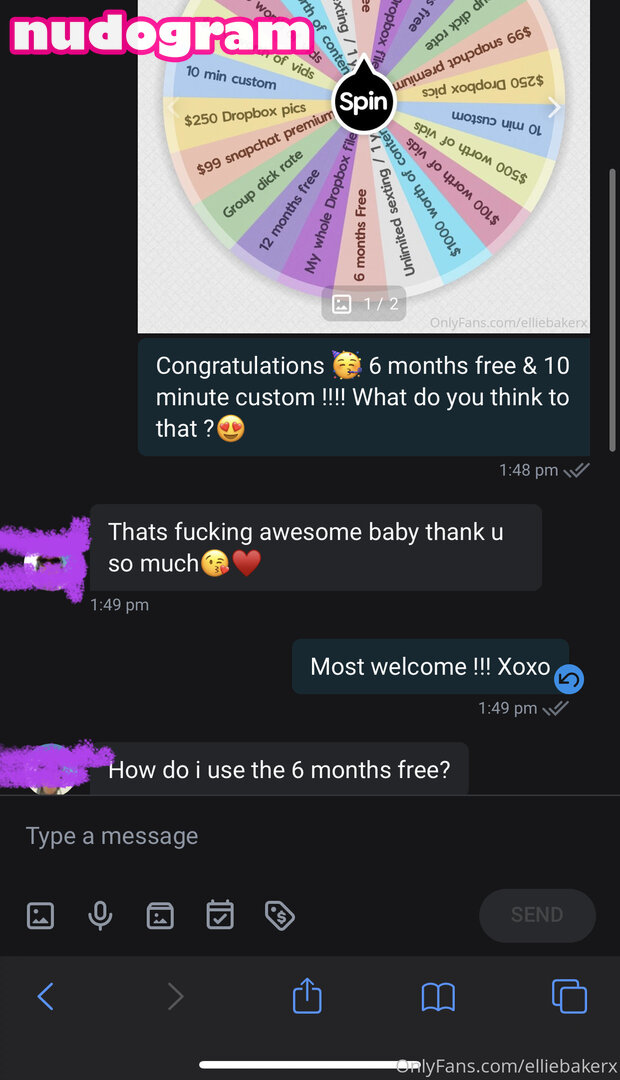Tap the Type a message field
The width and height of the screenshot is (620, 1080).
click(x=310, y=836)
